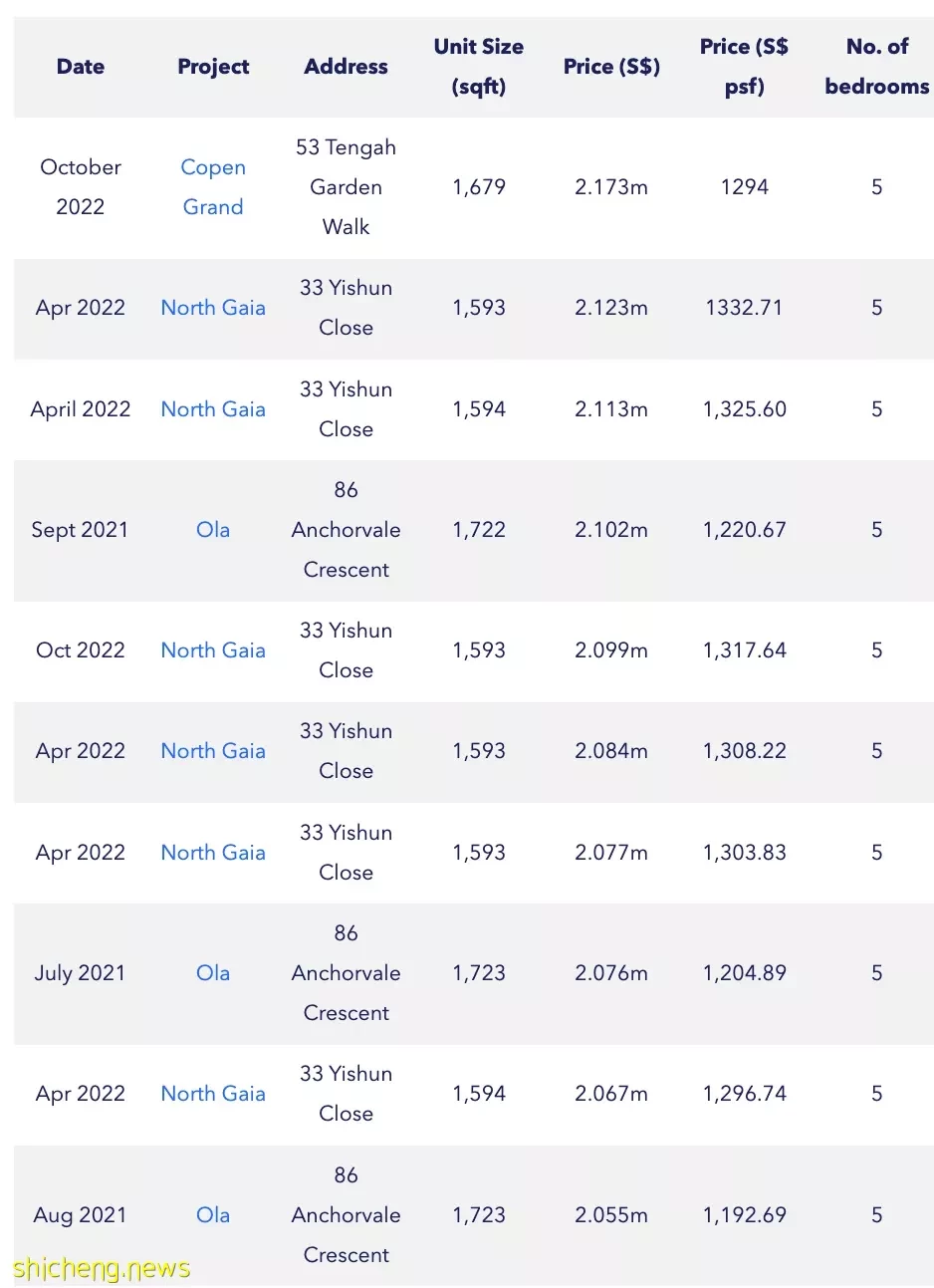Click the 53 Tengah Garden Walk address cell
934x1288 pixels.
[x=347, y=187]
